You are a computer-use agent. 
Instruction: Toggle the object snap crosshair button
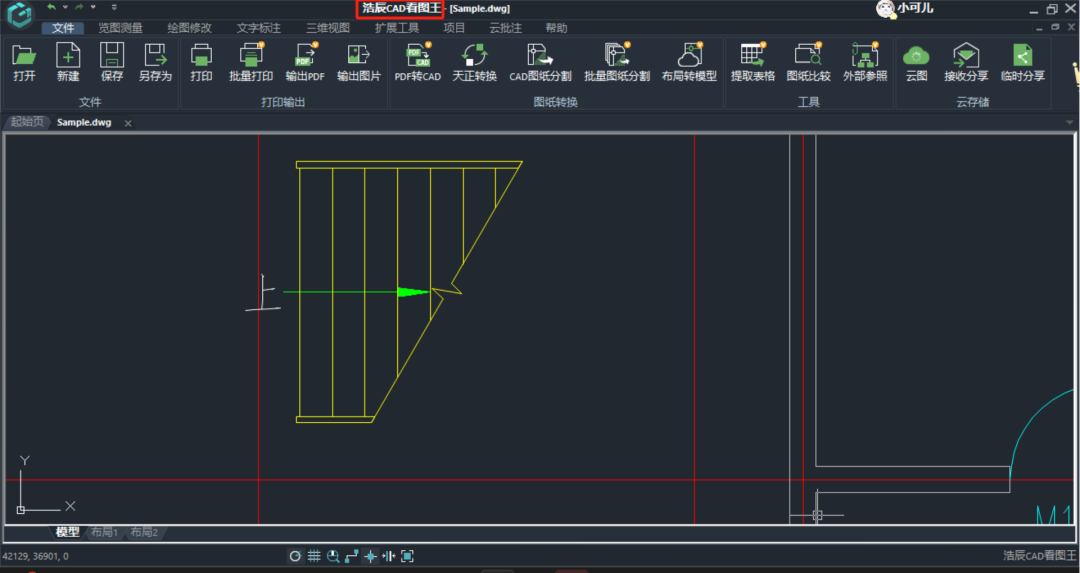(370, 556)
